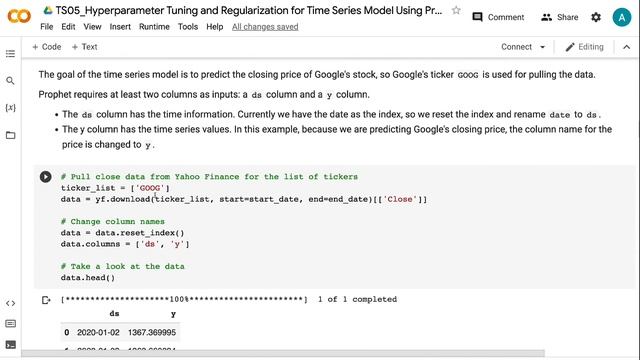Share the notebook
Viewport: 640px width, 360px height.
pos(560,17)
